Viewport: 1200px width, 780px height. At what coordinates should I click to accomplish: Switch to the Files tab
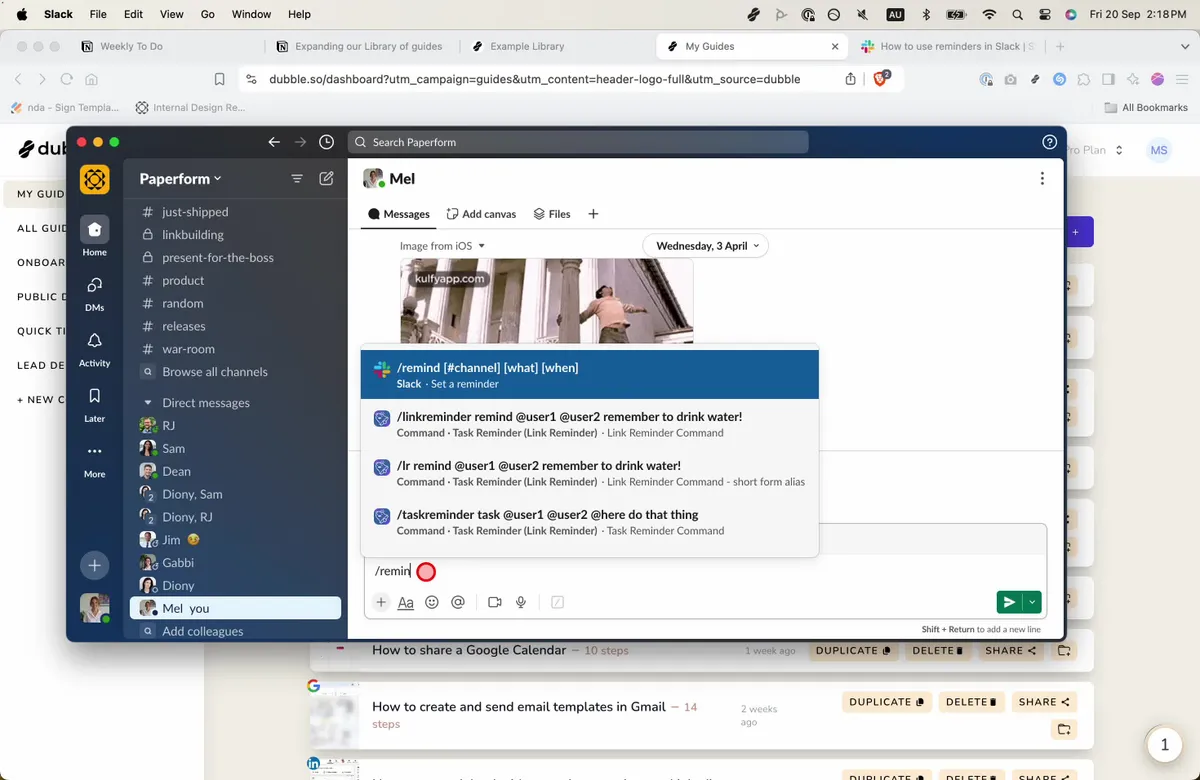[x=551, y=213]
